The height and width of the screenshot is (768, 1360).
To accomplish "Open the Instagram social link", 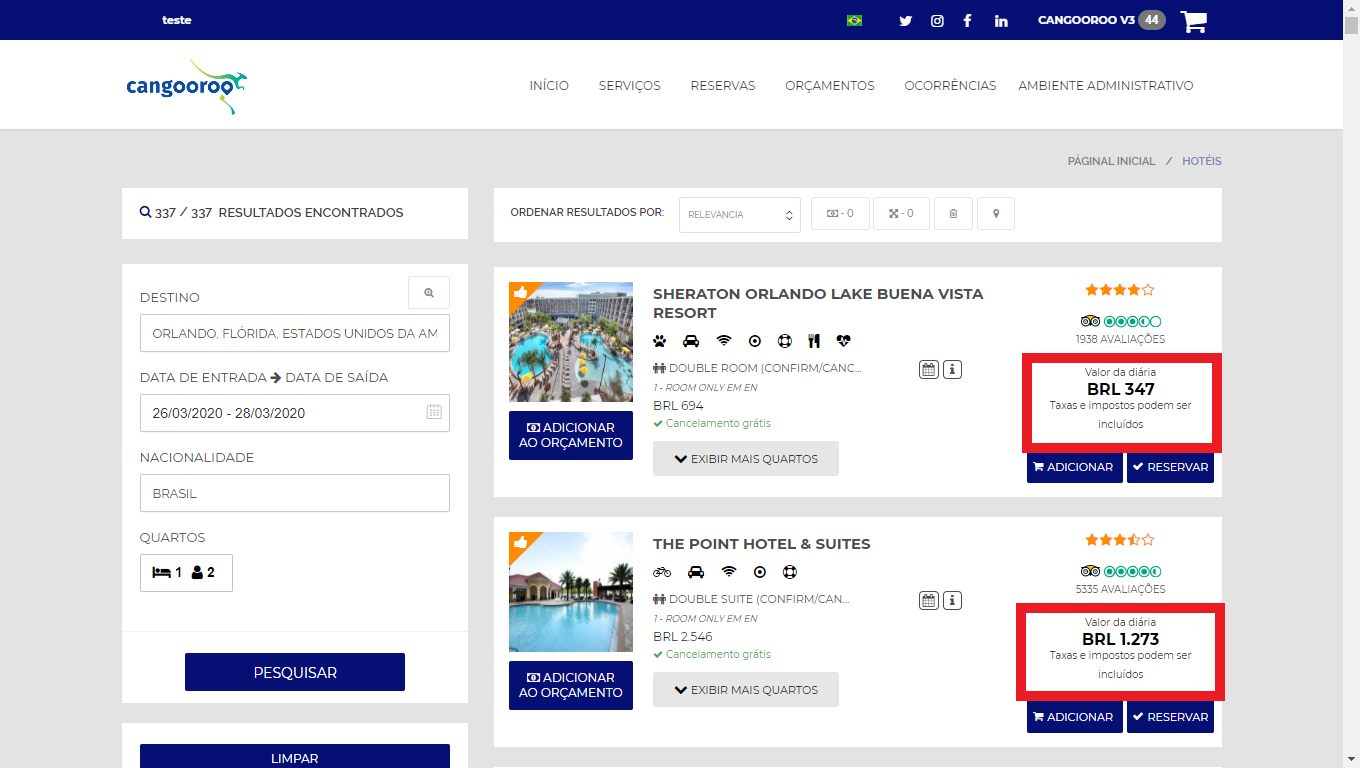I will 937,20.
